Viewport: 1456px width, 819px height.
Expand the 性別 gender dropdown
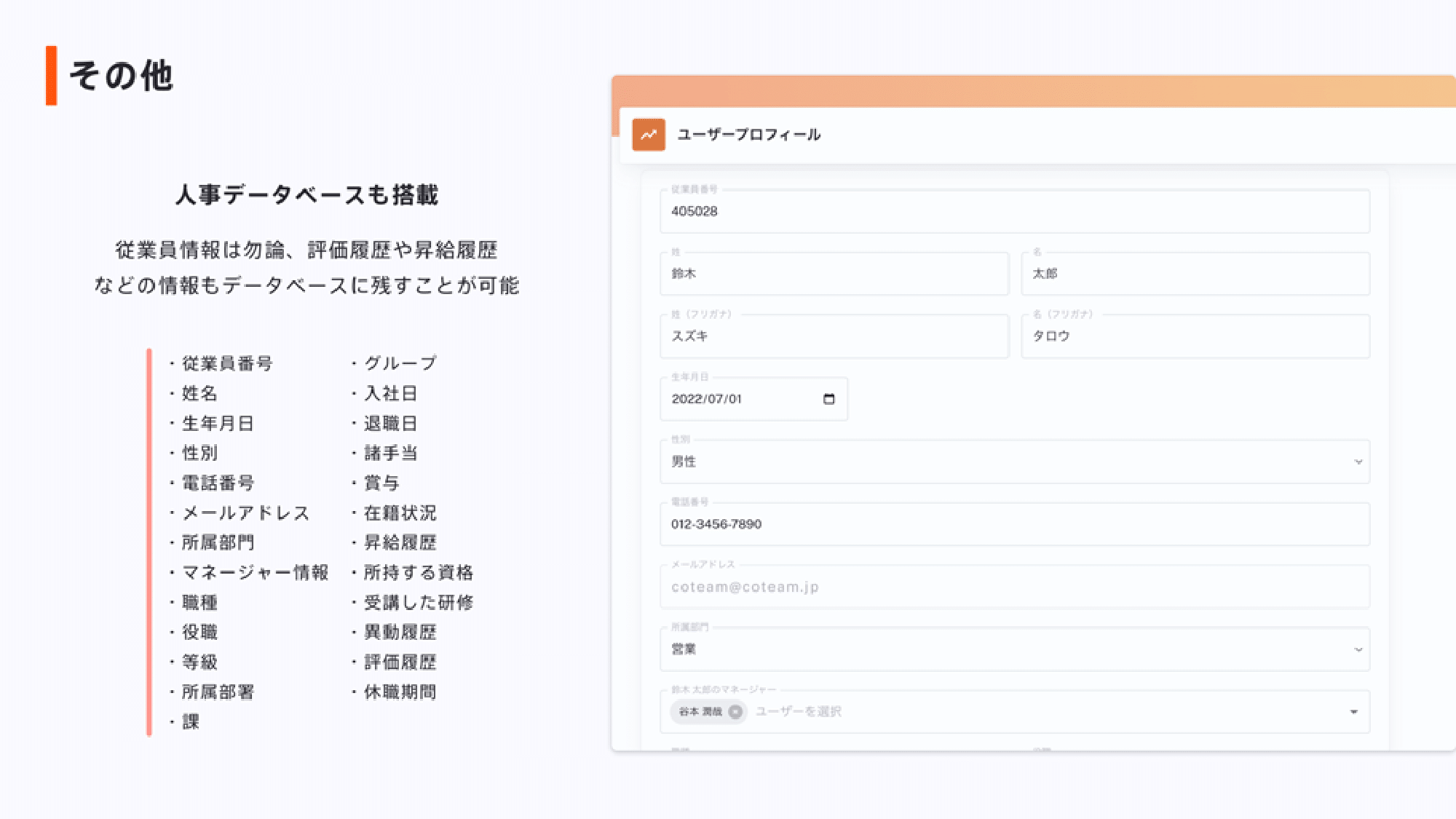[x=1357, y=460]
